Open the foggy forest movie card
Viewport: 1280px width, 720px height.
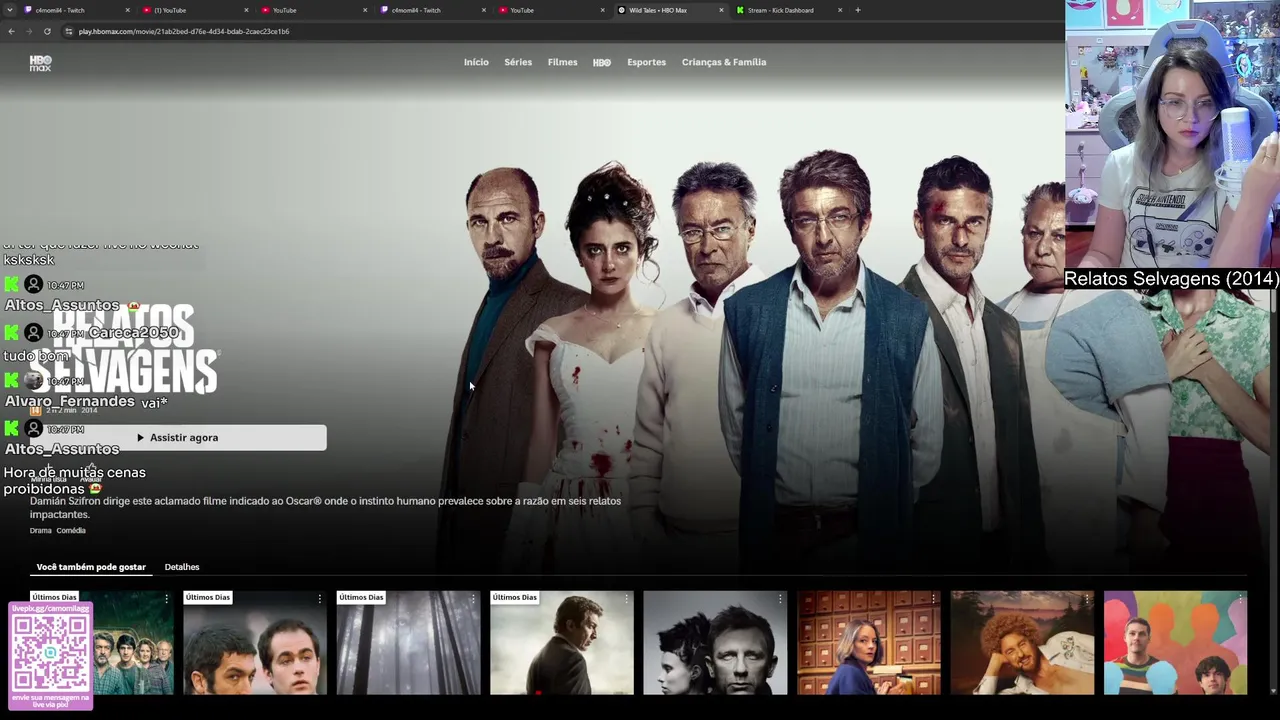408,642
